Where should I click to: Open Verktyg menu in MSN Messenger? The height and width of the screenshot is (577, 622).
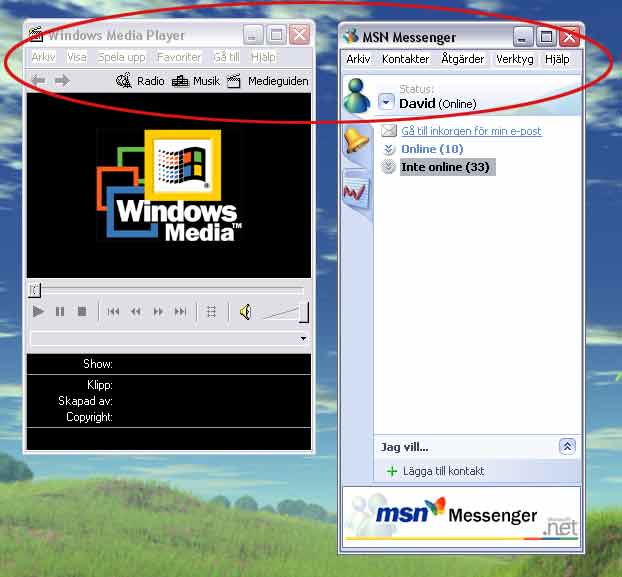pos(514,59)
